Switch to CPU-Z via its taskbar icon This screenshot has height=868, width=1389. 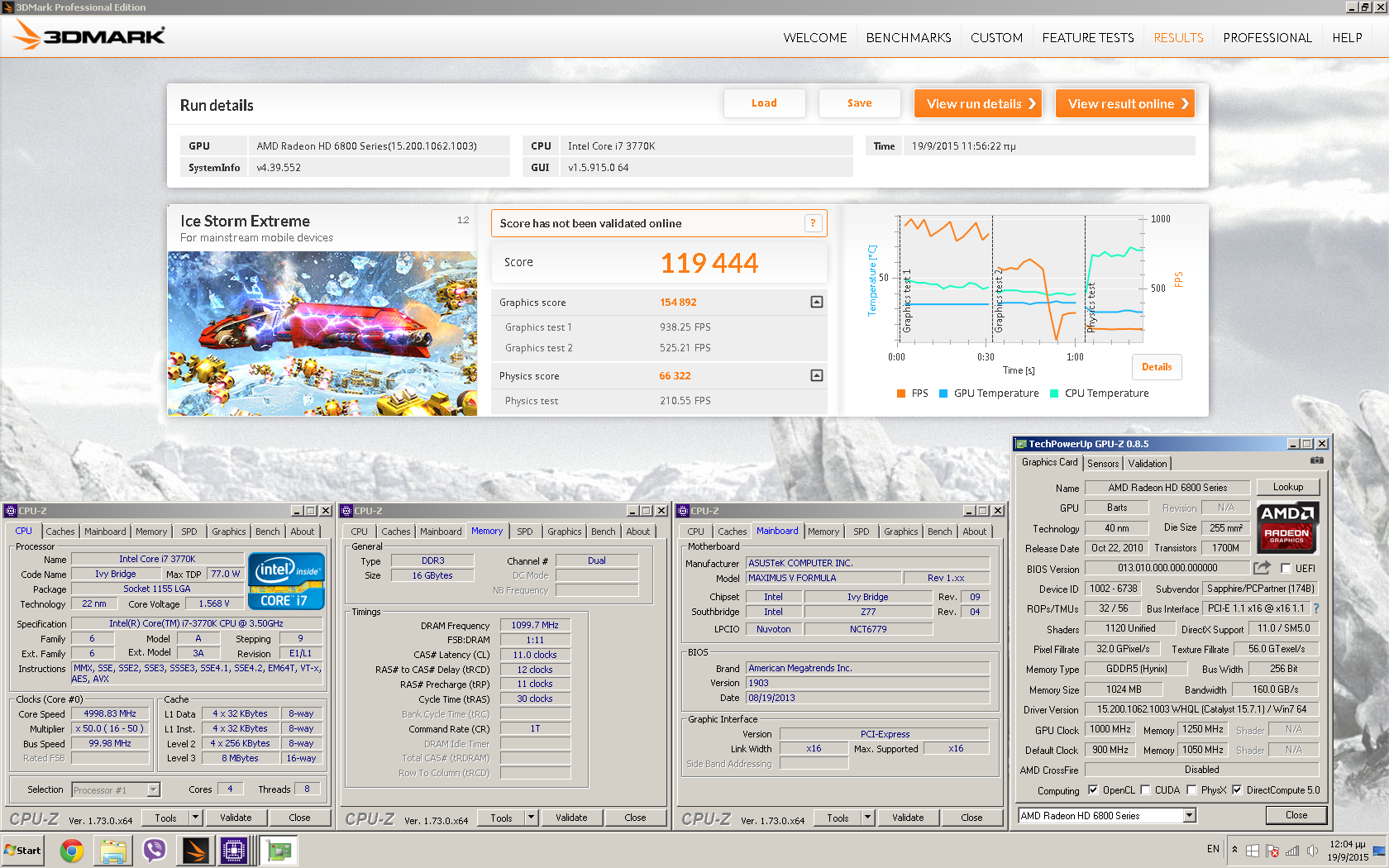234,850
